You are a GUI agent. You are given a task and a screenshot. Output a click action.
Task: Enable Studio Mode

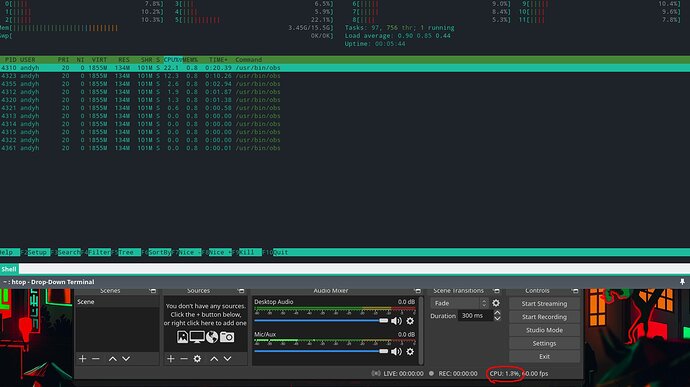[544, 330]
